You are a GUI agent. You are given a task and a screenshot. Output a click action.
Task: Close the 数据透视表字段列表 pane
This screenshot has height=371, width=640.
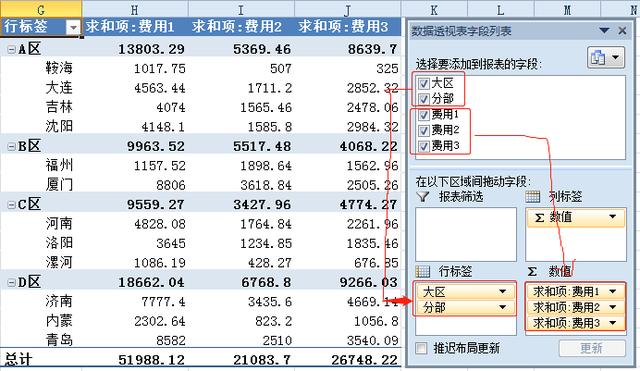[x=622, y=31]
